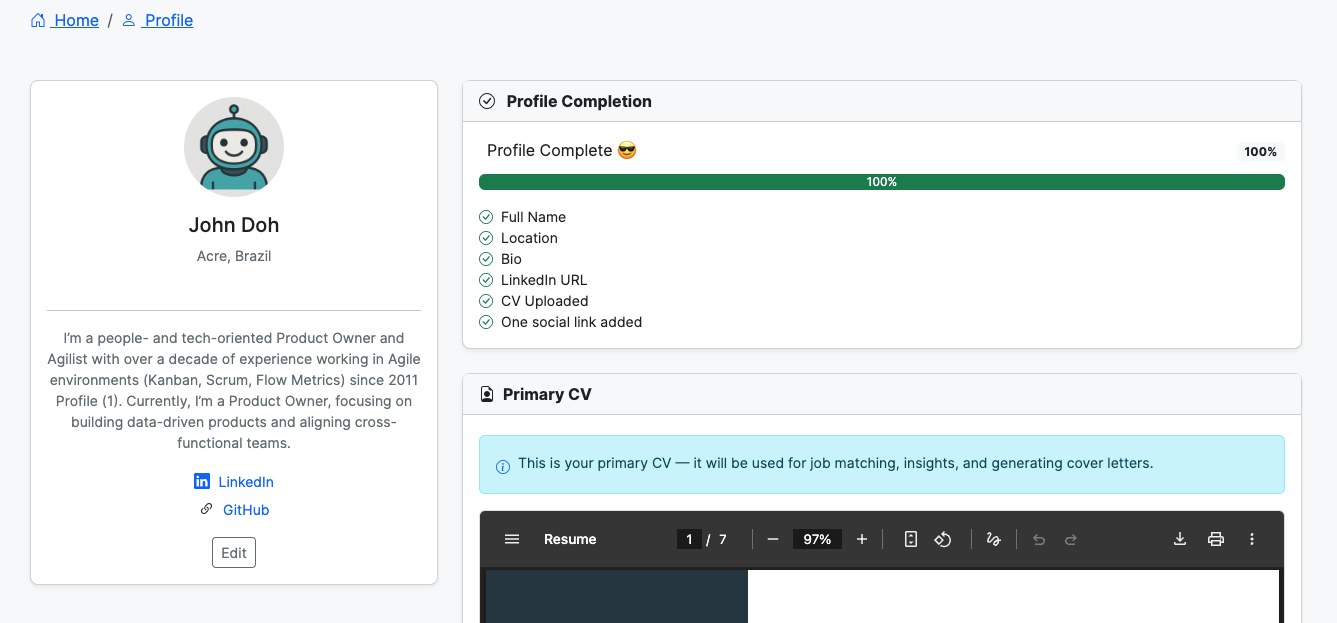The height and width of the screenshot is (623, 1337).
Task: Click the fit-to-page icon
Action: (909, 539)
